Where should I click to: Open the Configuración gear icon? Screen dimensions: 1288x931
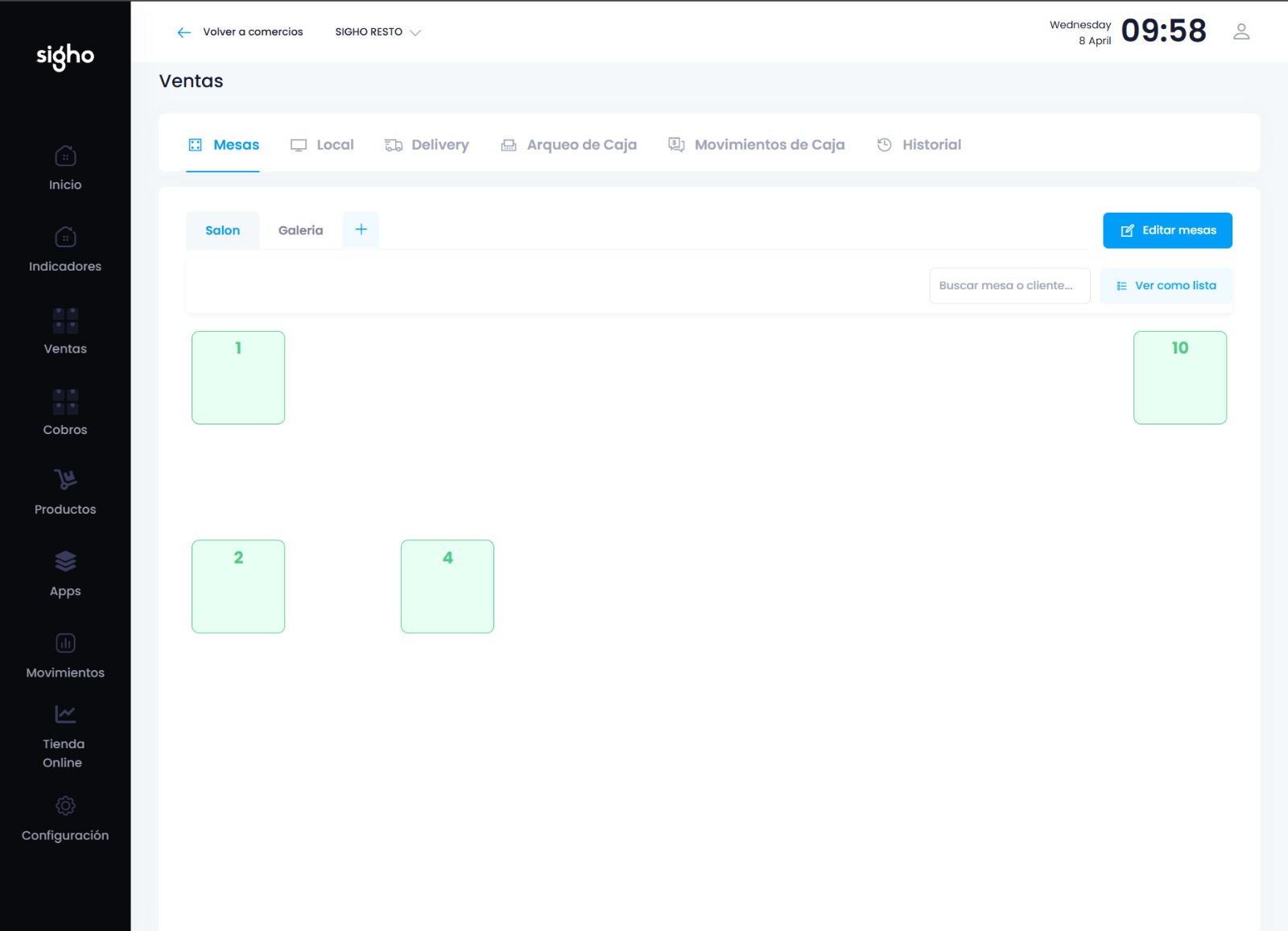[65, 805]
